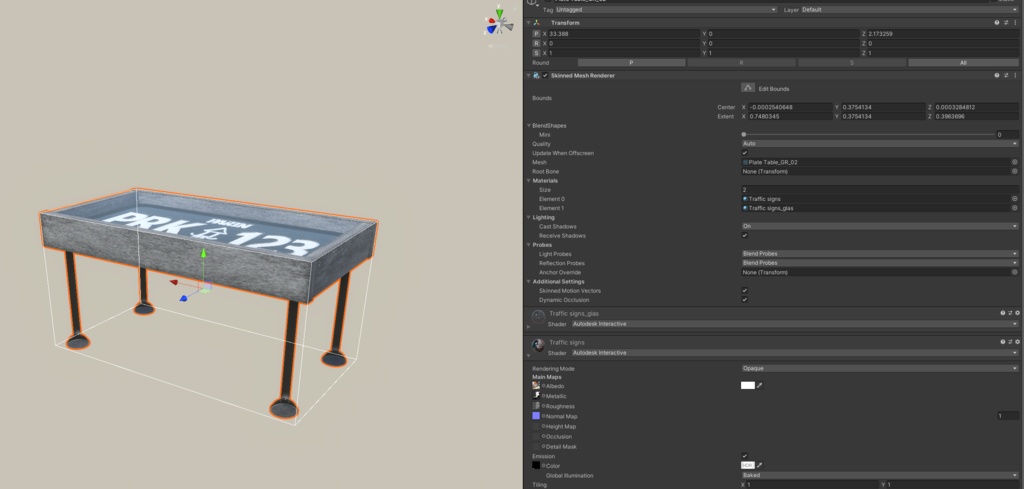This screenshot has width=1024, height=489.
Task: Click the Position X field showing 33.388
Action: coord(624,34)
